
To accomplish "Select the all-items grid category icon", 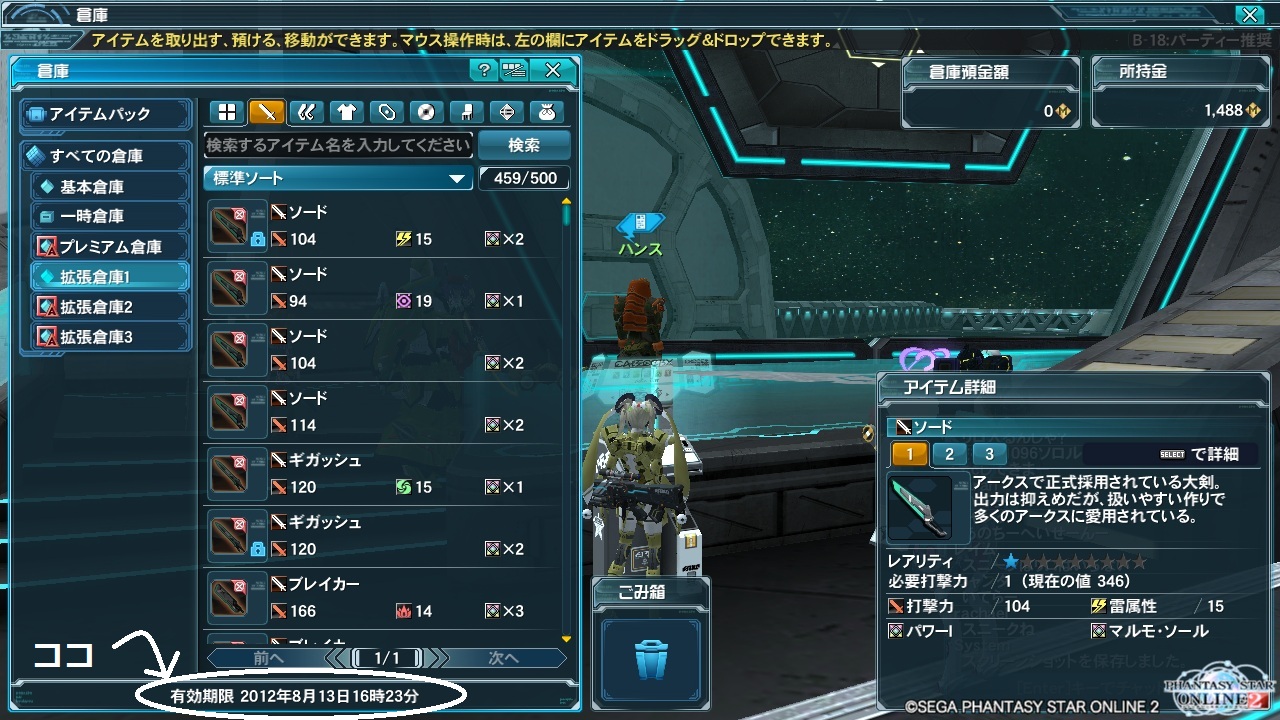I will coord(227,112).
